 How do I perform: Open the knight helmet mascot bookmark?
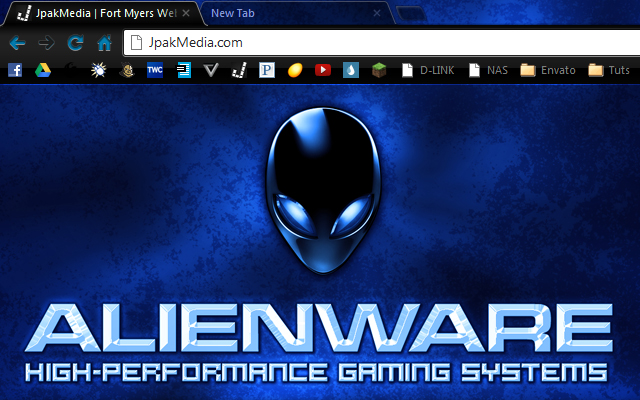coord(127,70)
